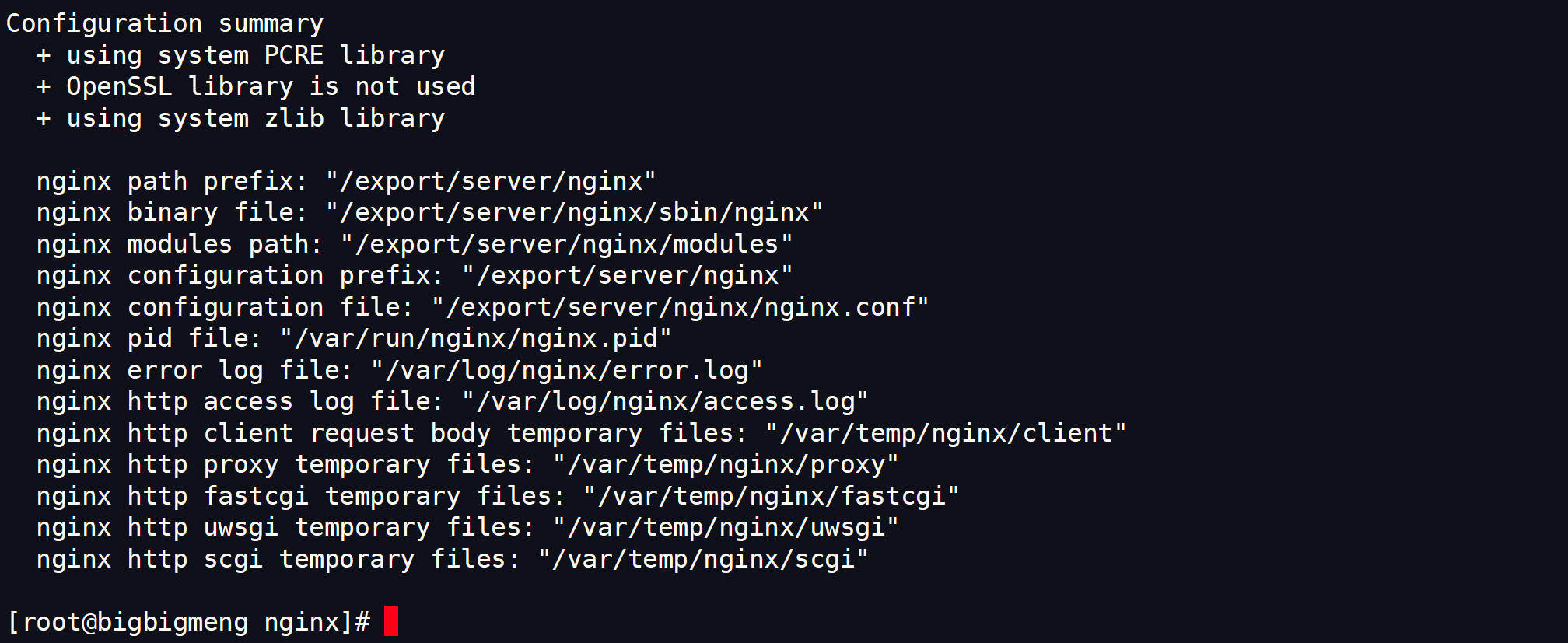The height and width of the screenshot is (643, 1568).
Task: Click the fastcgi temporary files path
Action: coord(771,496)
